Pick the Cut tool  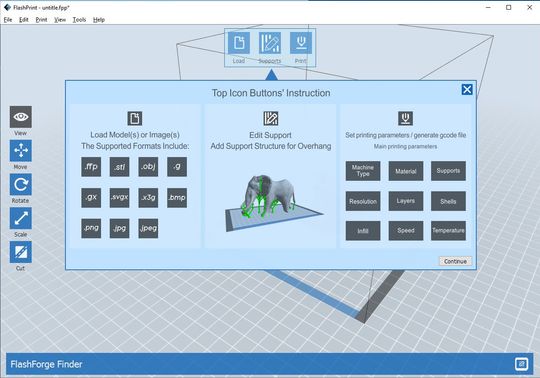click(21, 252)
